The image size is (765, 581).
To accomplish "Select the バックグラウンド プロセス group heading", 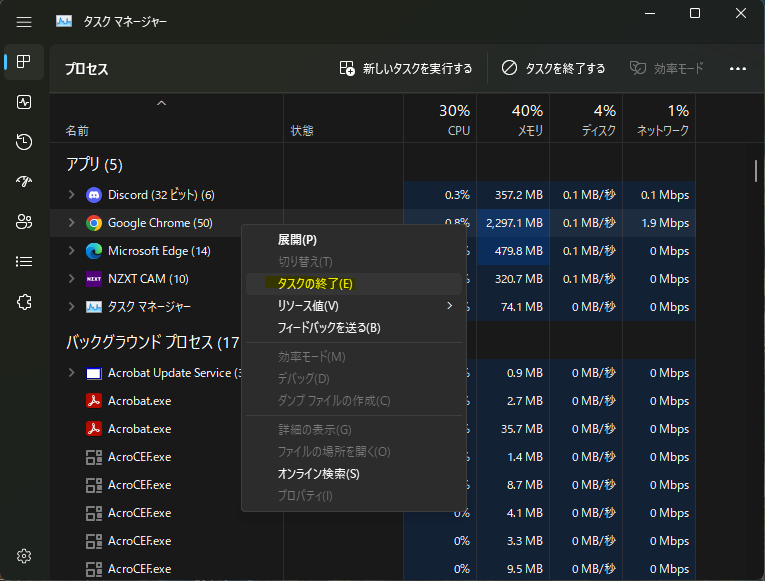I will (153, 342).
